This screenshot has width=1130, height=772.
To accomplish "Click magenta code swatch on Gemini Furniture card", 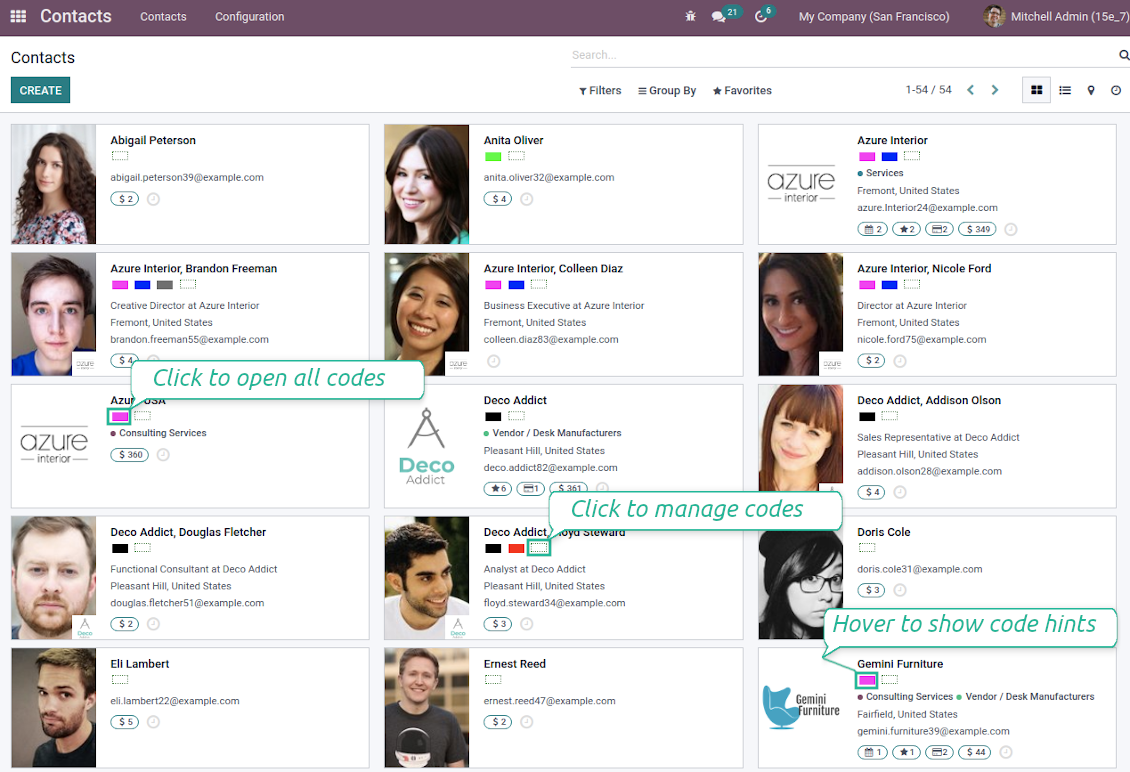I will click(x=867, y=680).
